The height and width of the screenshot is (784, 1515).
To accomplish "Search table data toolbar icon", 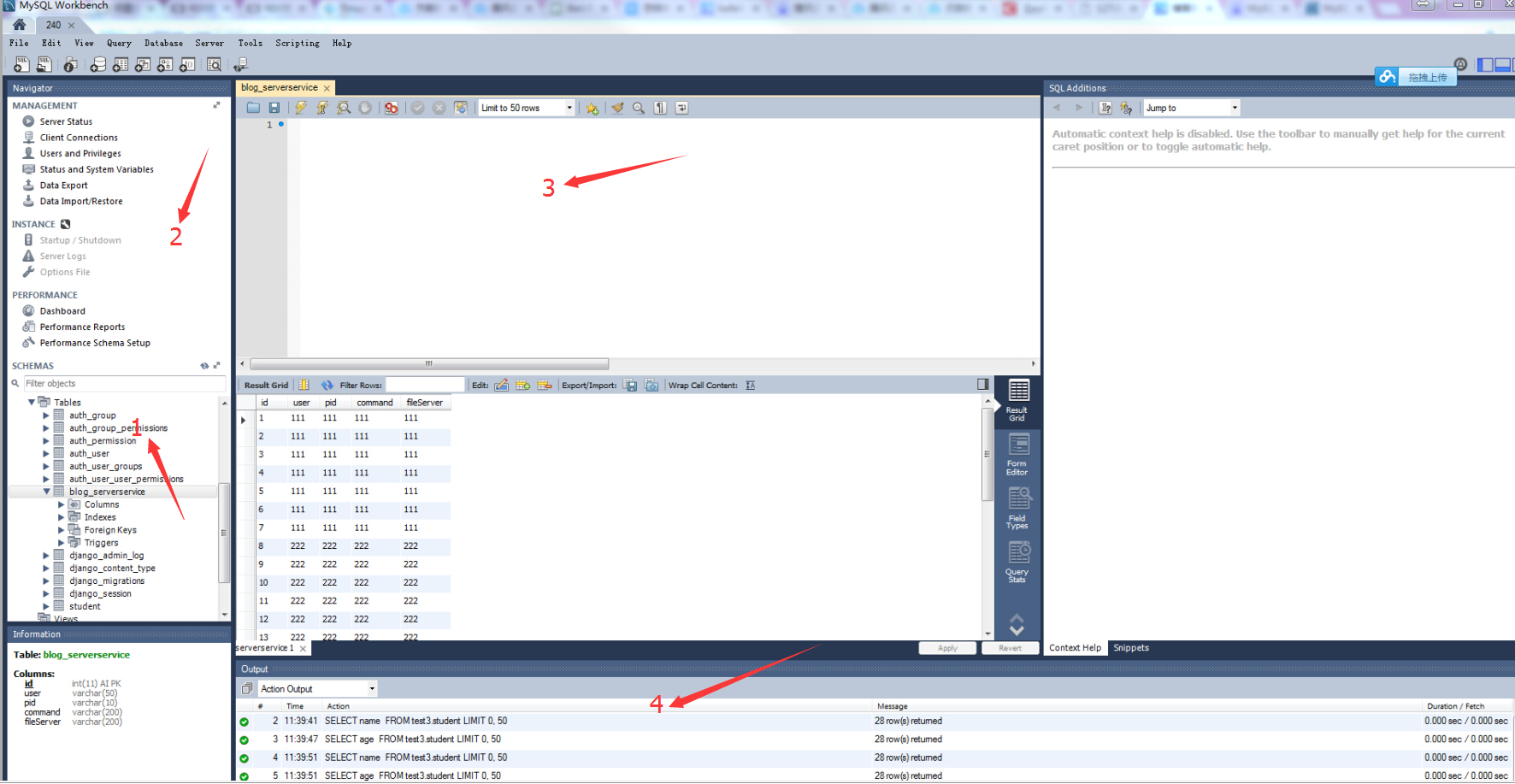I will point(215,64).
